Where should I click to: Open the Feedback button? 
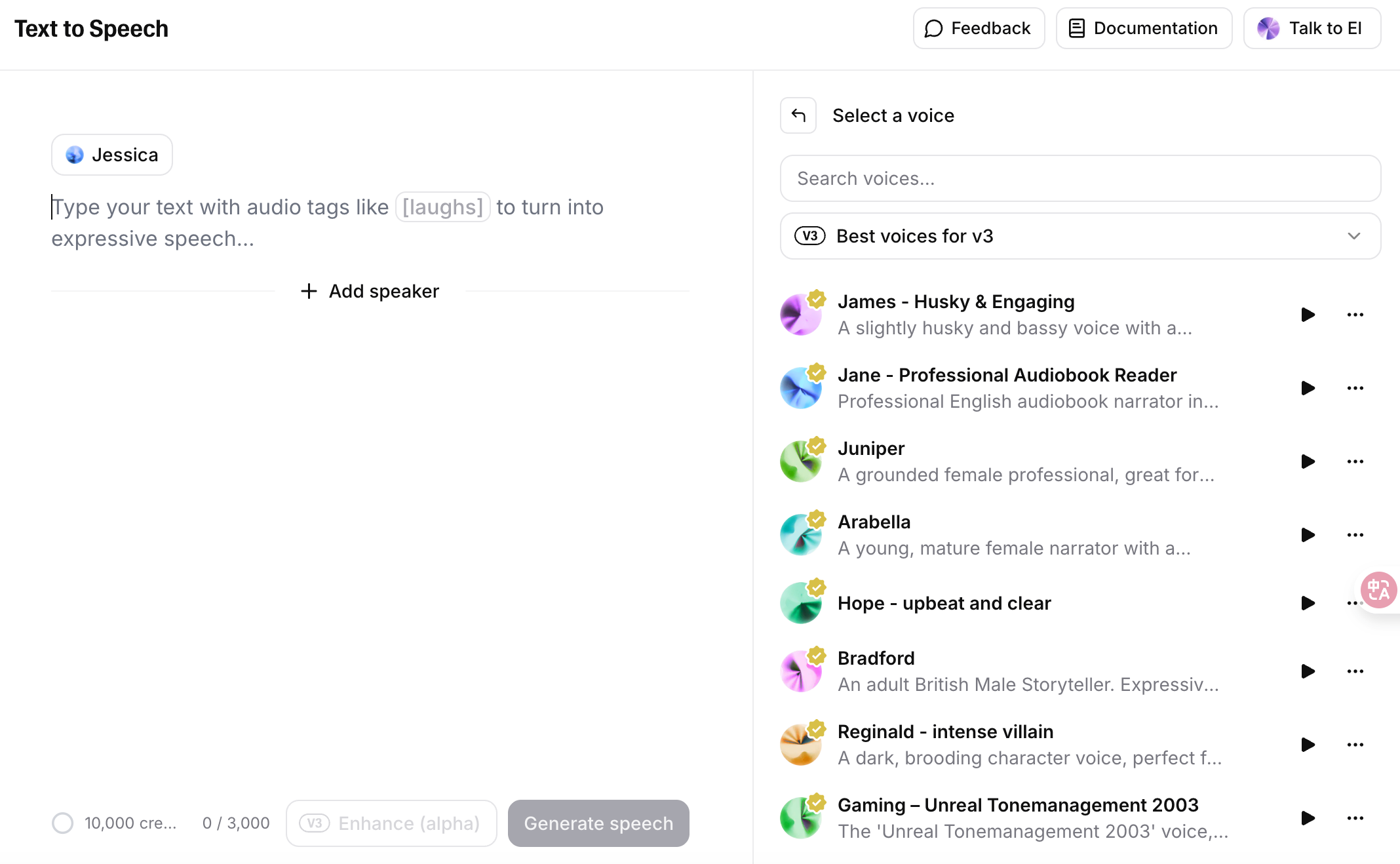[x=979, y=28]
